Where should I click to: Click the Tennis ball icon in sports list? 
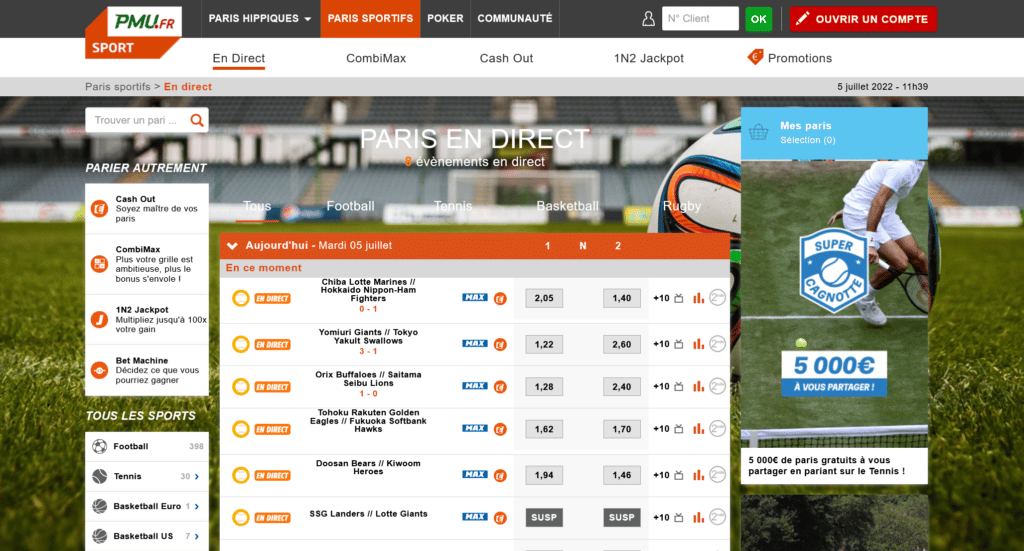tap(99, 477)
